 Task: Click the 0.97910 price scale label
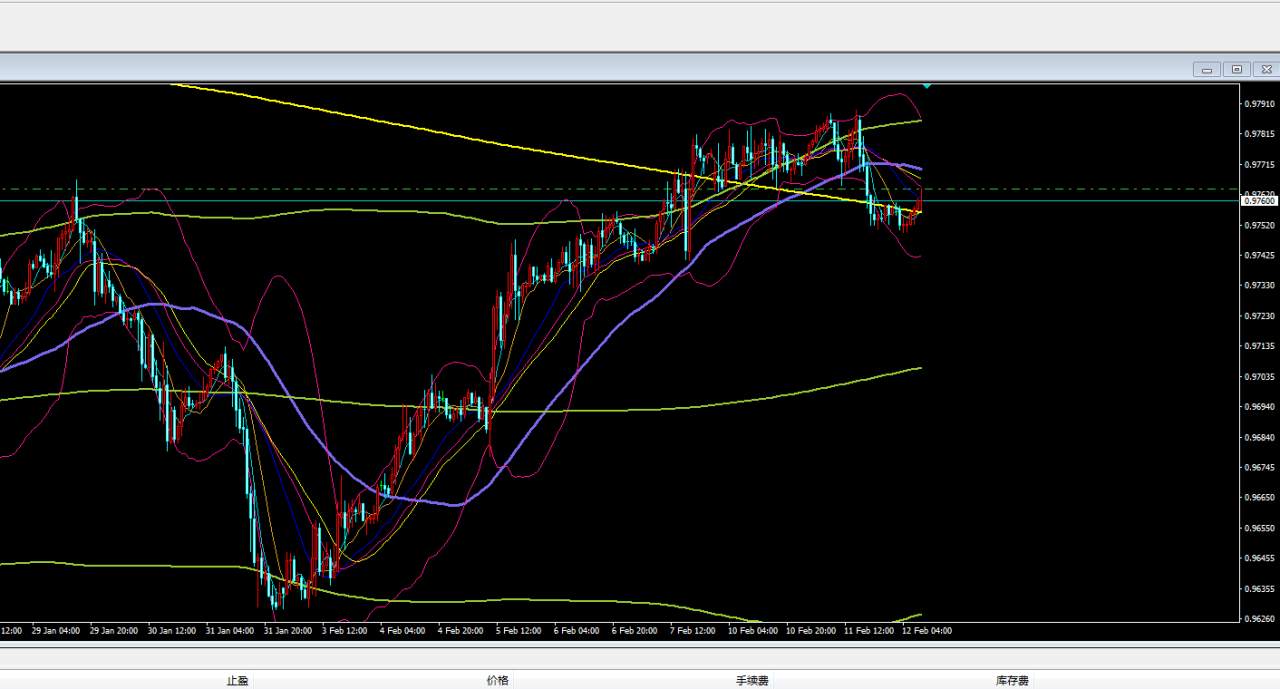point(1259,104)
